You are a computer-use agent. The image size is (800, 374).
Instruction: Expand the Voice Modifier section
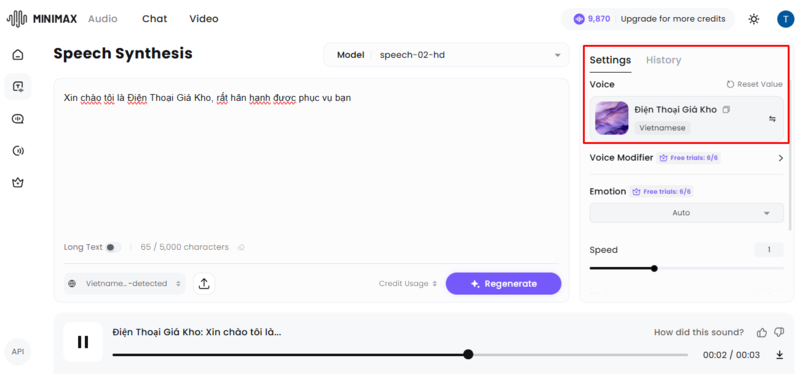coord(780,158)
